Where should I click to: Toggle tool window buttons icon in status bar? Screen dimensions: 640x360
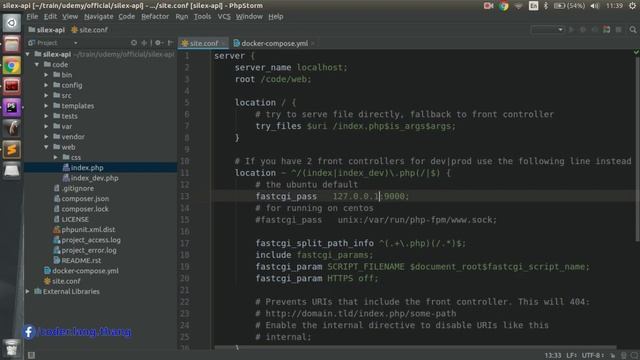click(31, 355)
